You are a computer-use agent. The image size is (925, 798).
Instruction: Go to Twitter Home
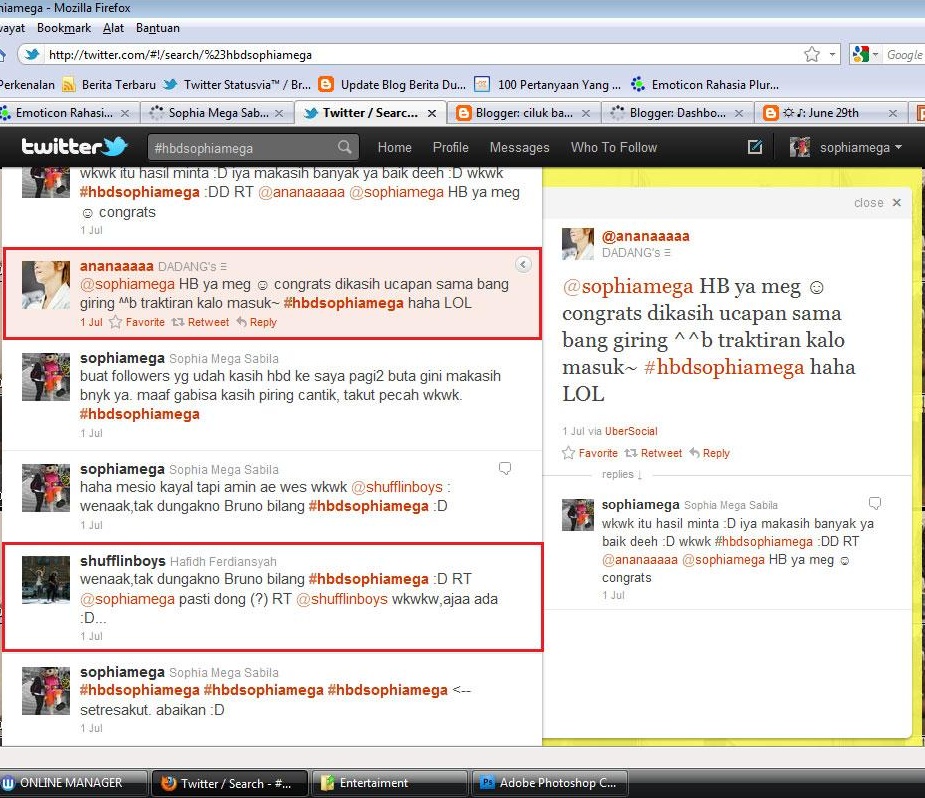point(394,147)
